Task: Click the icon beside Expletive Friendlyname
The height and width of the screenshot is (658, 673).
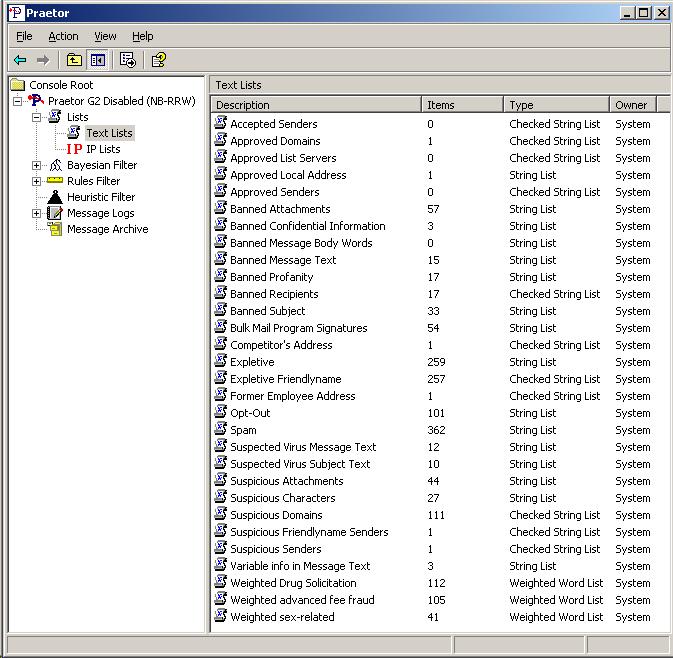Action: coord(221,378)
